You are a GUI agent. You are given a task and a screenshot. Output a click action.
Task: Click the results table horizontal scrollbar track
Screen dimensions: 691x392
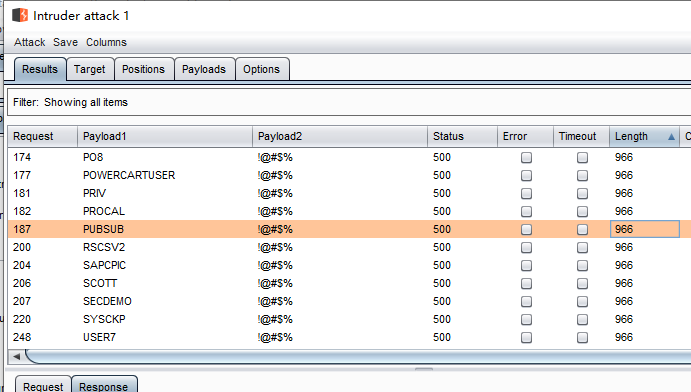click(x=359, y=356)
